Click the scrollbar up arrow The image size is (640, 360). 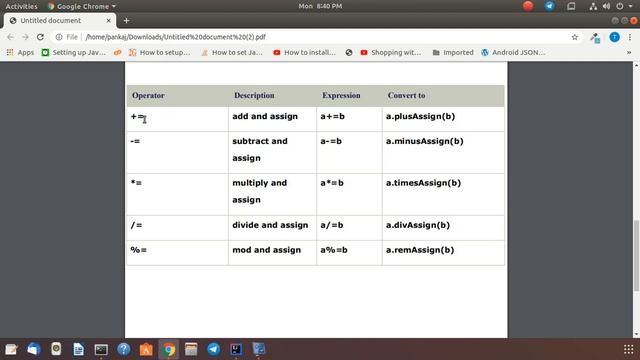click(x=636, y=65)
